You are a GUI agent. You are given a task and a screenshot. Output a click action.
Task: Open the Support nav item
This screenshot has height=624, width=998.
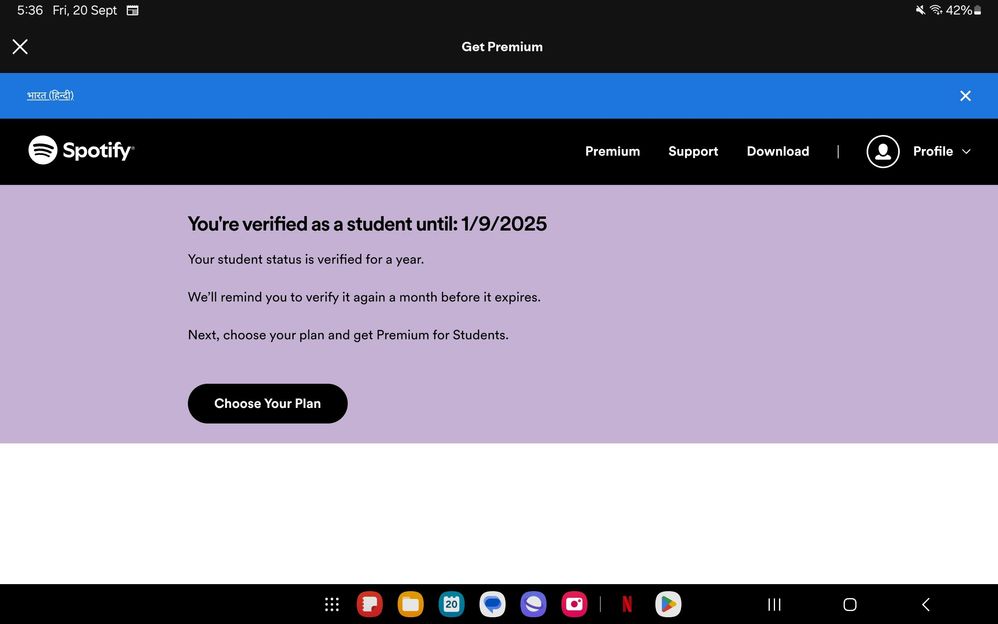coord(693,152)
